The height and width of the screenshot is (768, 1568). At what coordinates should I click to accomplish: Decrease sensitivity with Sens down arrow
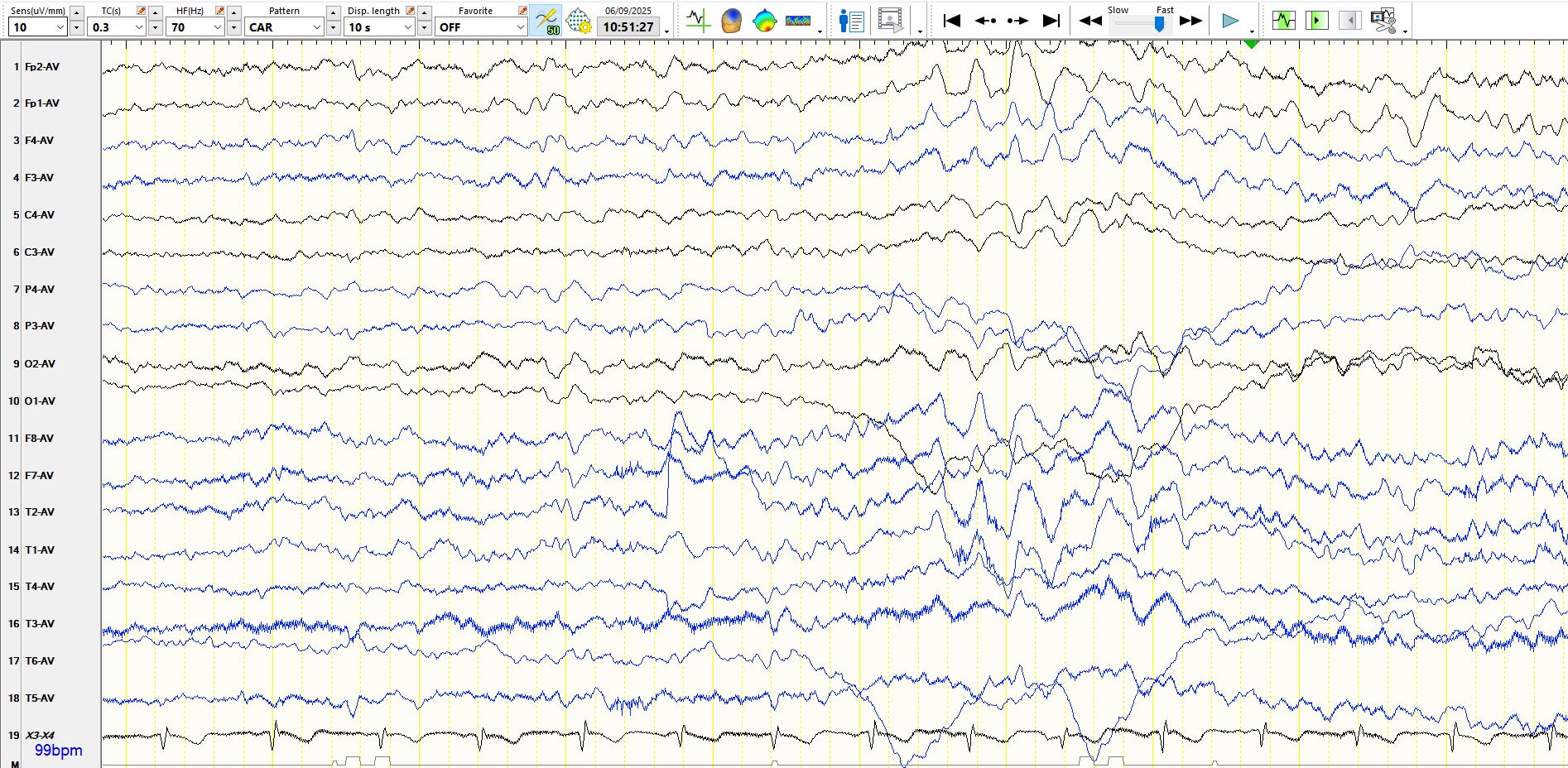[x=76, y=27]
